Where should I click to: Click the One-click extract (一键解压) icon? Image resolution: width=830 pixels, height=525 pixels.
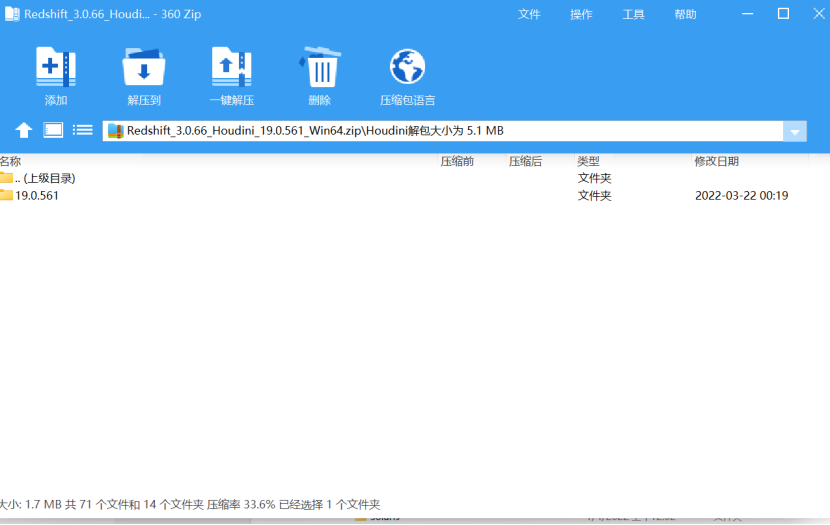click(x=231, y=67)
